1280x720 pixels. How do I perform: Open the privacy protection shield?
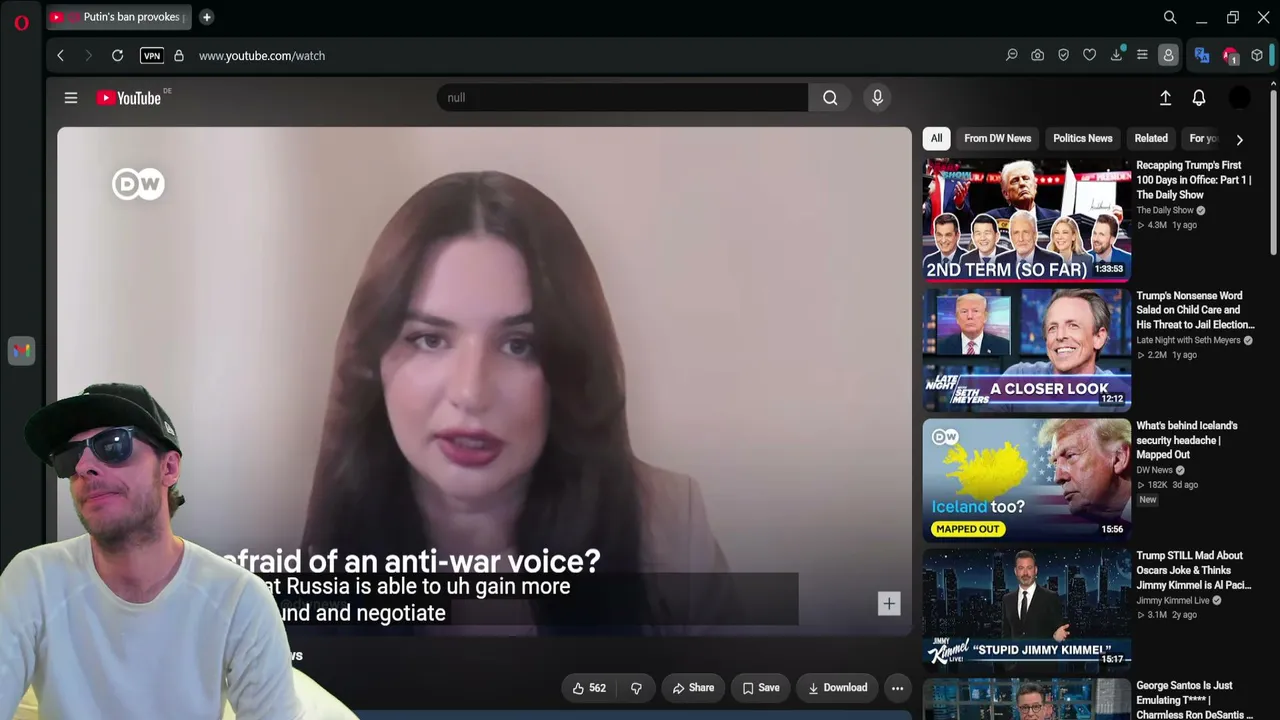pyautogui.click(x=1064, y=56)
